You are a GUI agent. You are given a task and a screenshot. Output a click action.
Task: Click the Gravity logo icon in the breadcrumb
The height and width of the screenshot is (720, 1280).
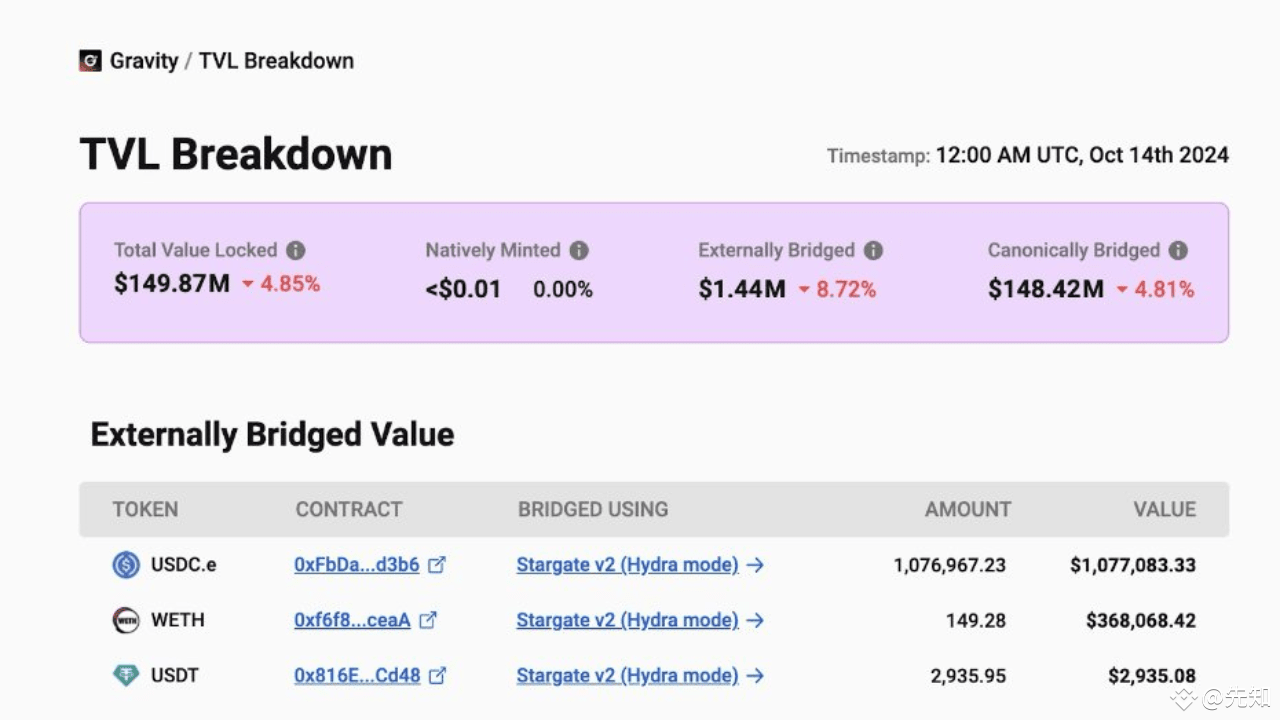(91, 60)
